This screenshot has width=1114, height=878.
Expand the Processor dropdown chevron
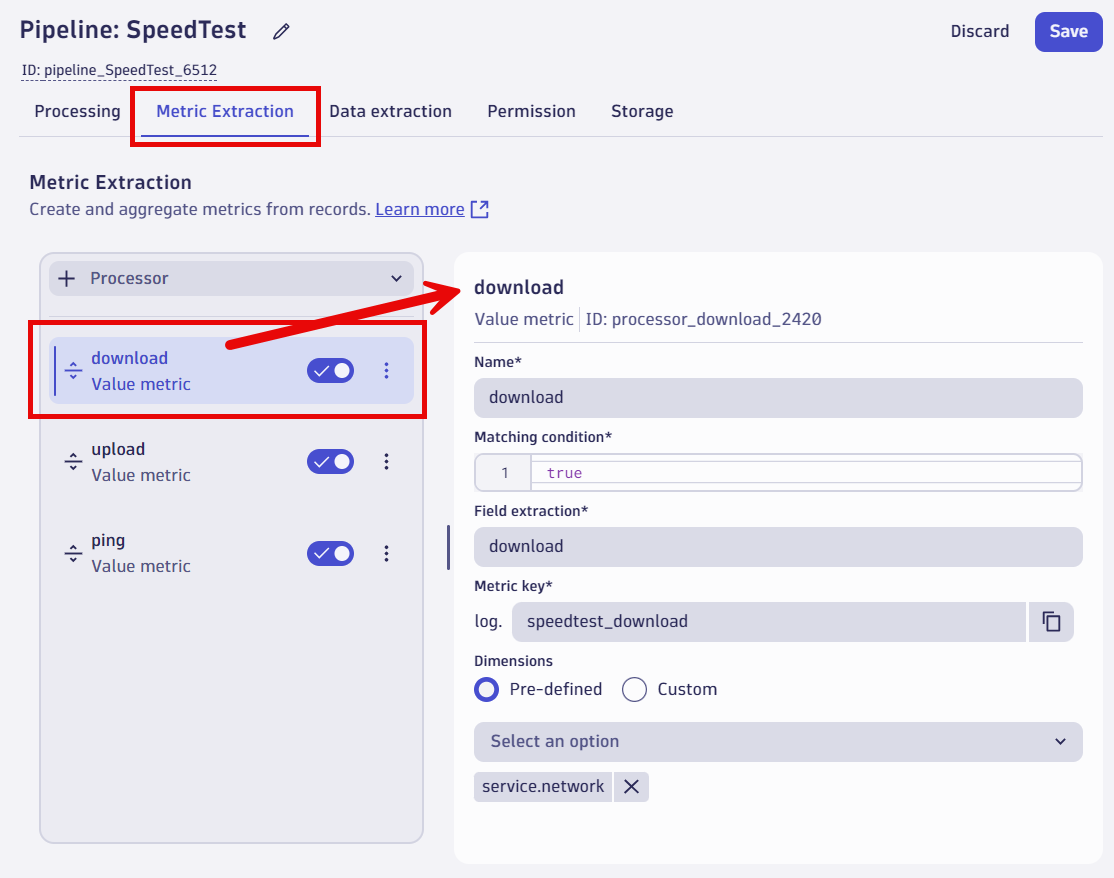pyautogui.click(x=396, y=278)
